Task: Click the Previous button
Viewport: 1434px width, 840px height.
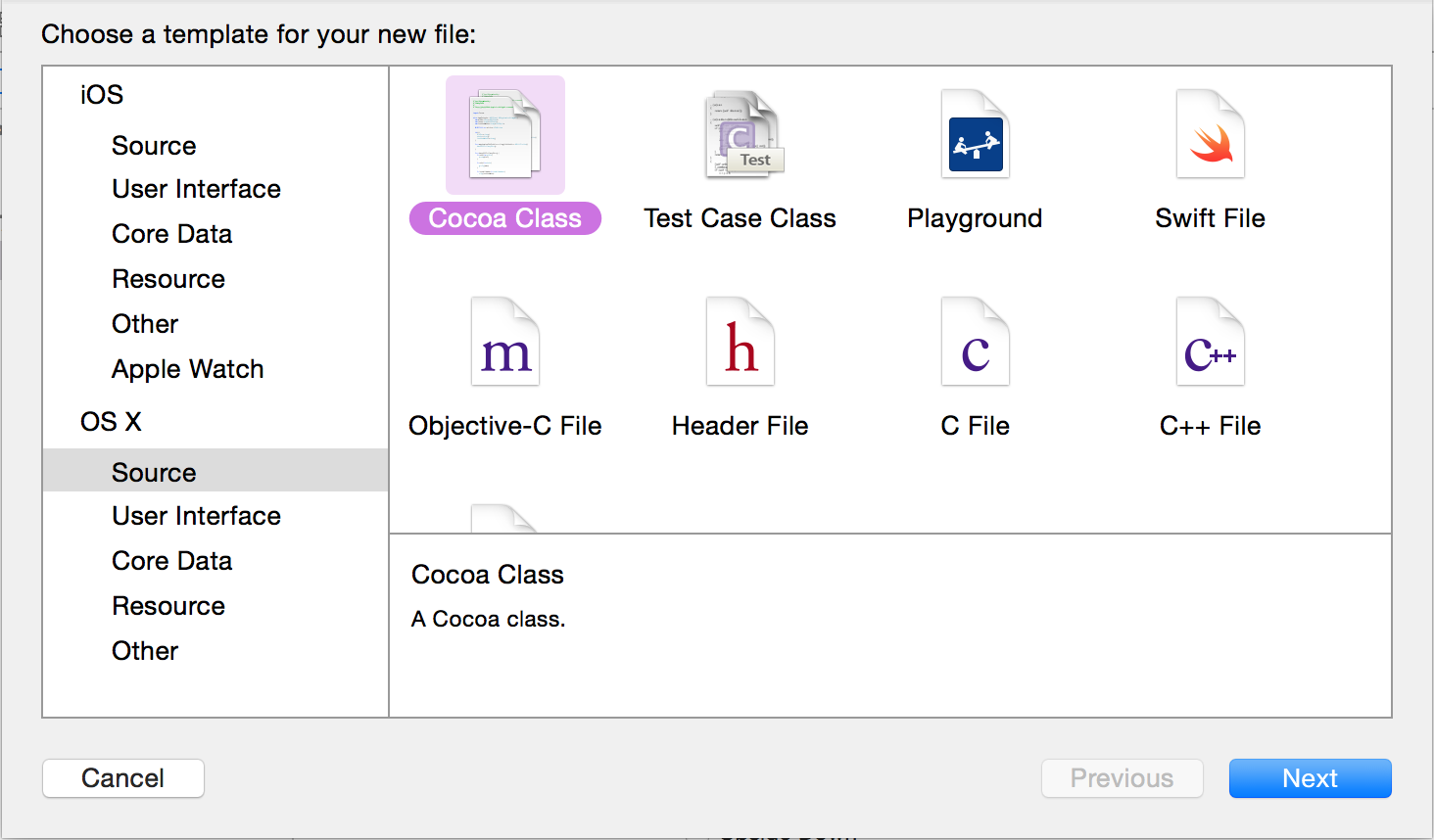Action: coord(1123,778)
